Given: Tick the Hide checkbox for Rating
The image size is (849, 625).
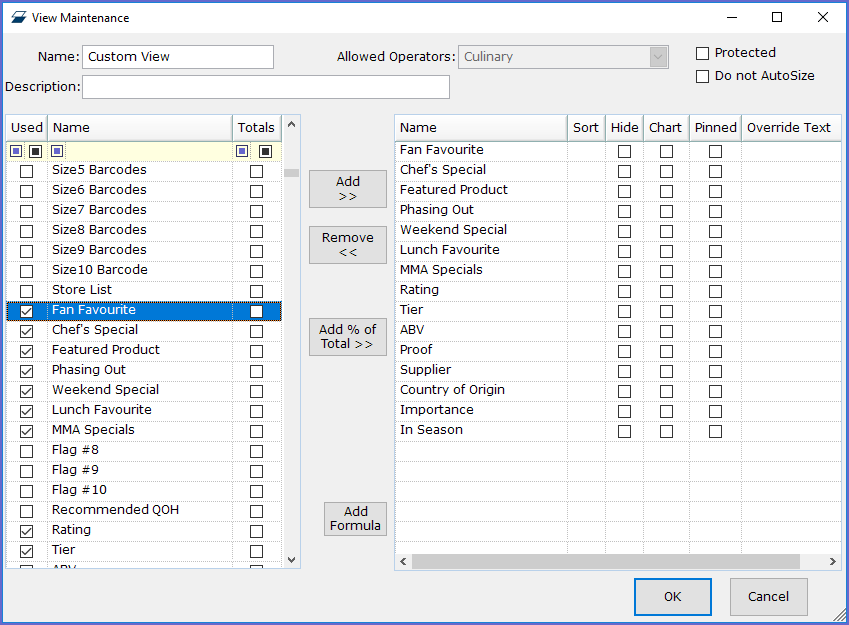Looking at the screenshot, I should tap(624, 291).
